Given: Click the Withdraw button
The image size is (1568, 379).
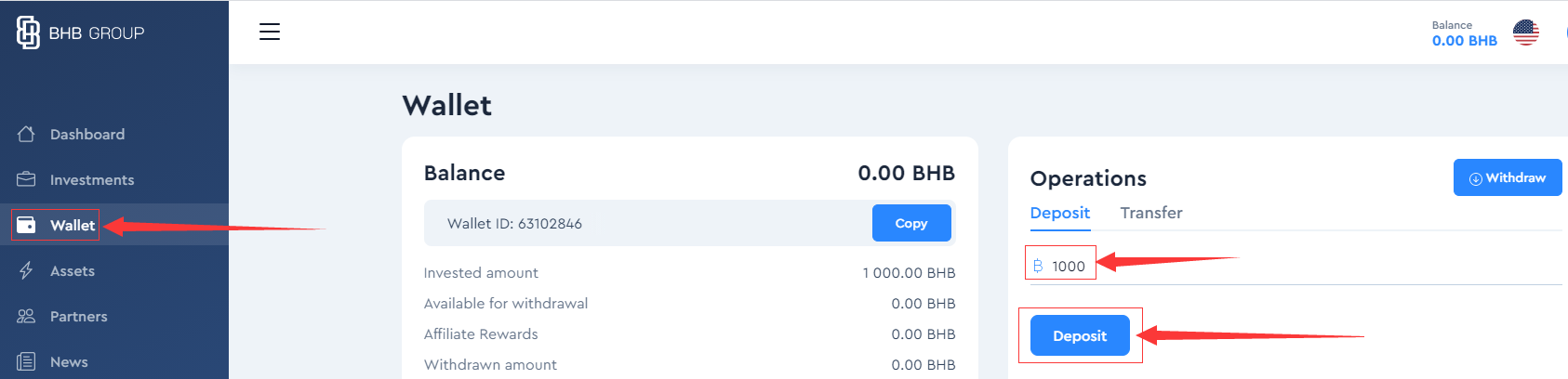Looking at the screenshot, I should [x=1508, y=177].
